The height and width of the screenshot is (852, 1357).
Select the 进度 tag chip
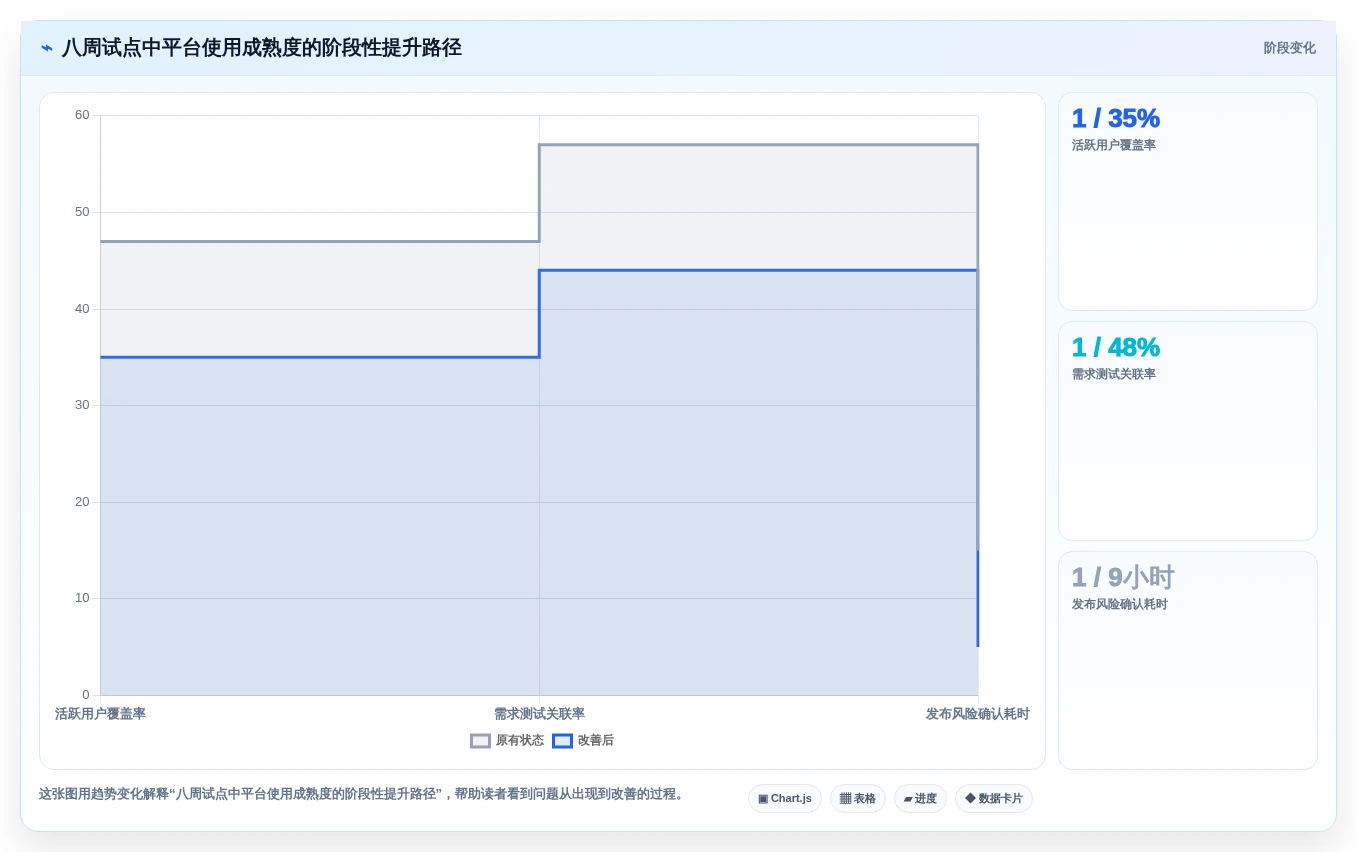pos(920,799)
